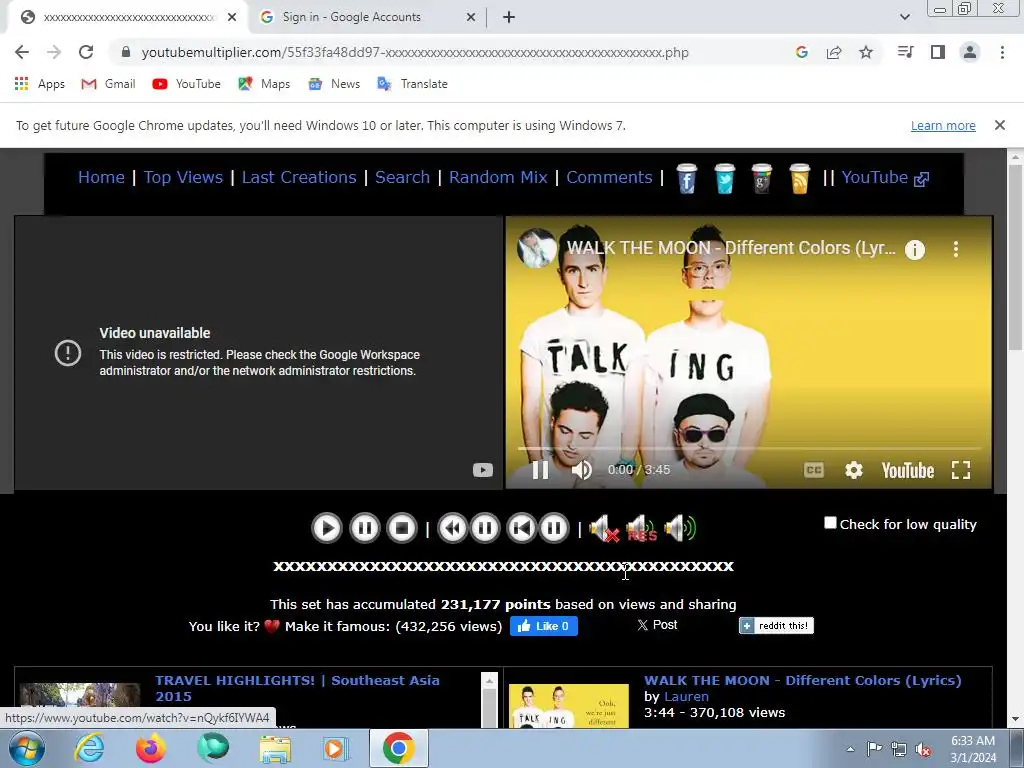
Task: Open WALK THE MOON Different Colors (Lyrics) link
Action: [x=803, y=680]
